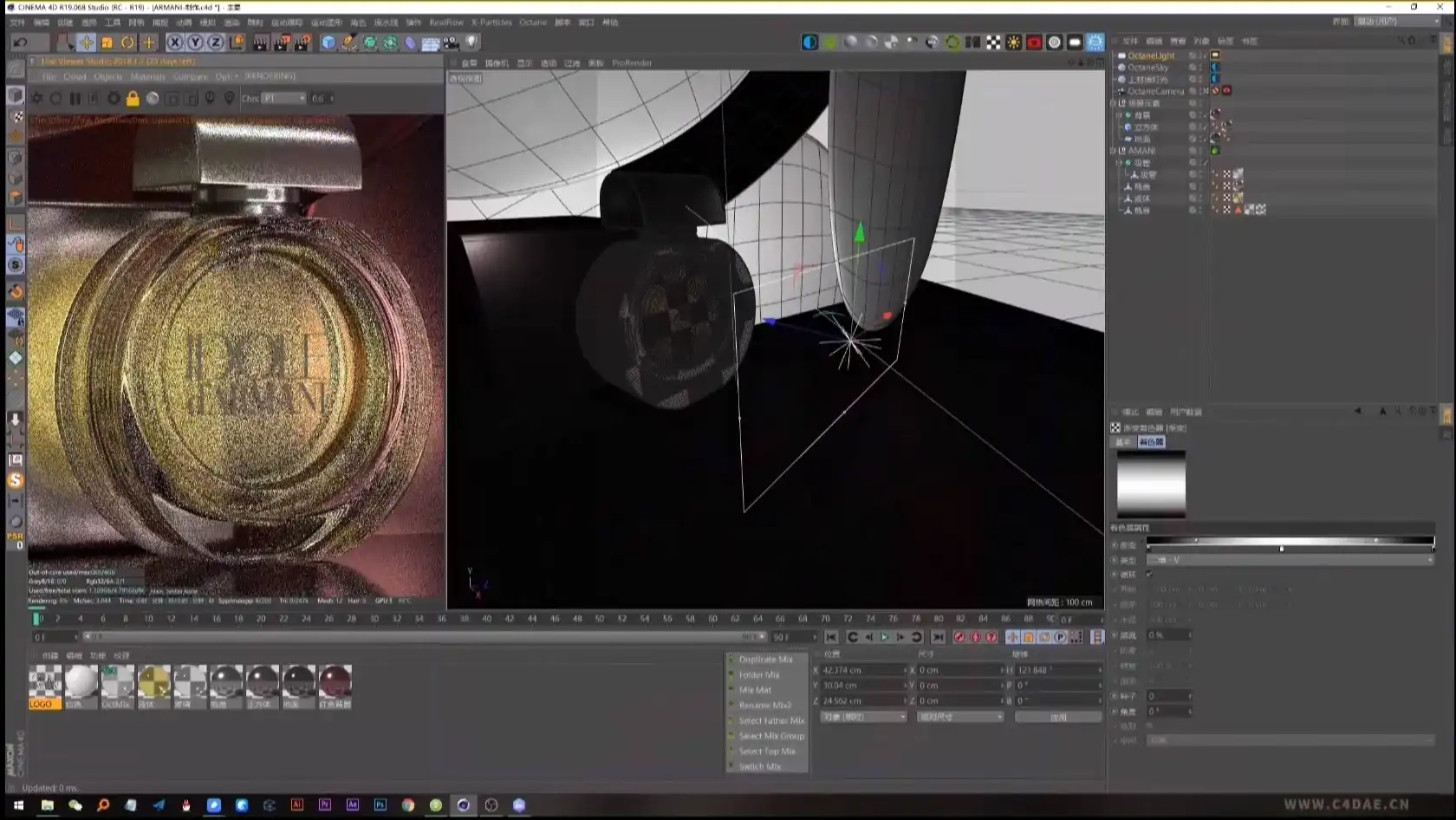Open the Octane menu from the menu bar
This screenshot has width=1456, height=820.
(x=533, y=23)
